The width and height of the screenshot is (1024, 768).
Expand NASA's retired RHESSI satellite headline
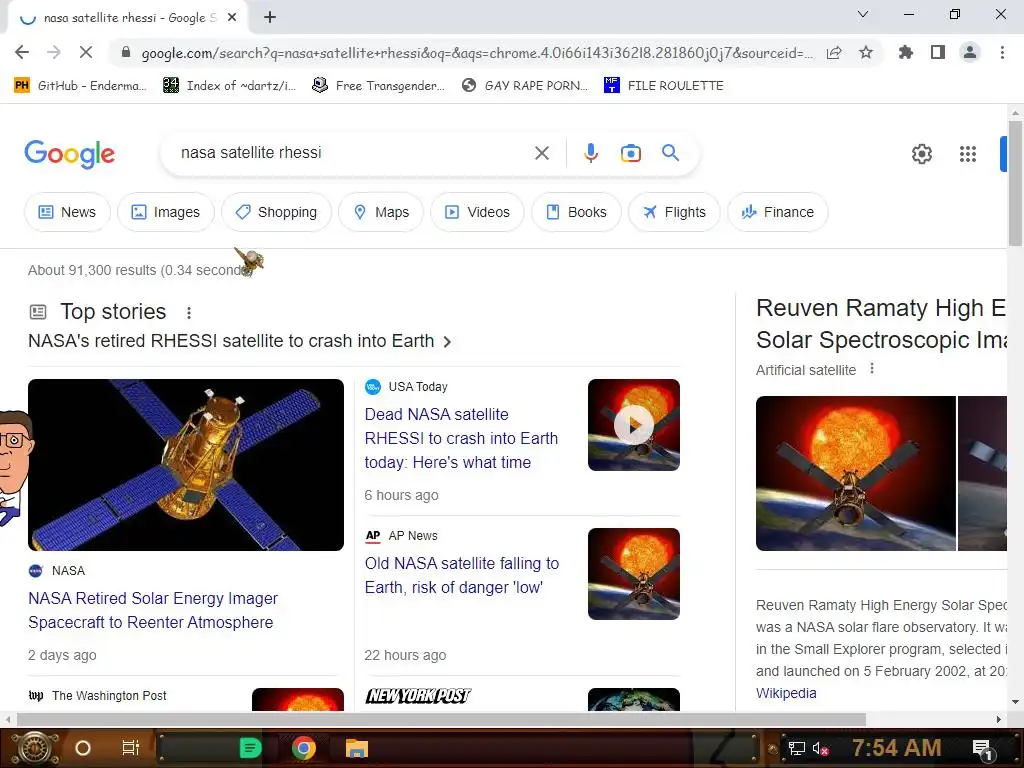click(x=240, y=341)
